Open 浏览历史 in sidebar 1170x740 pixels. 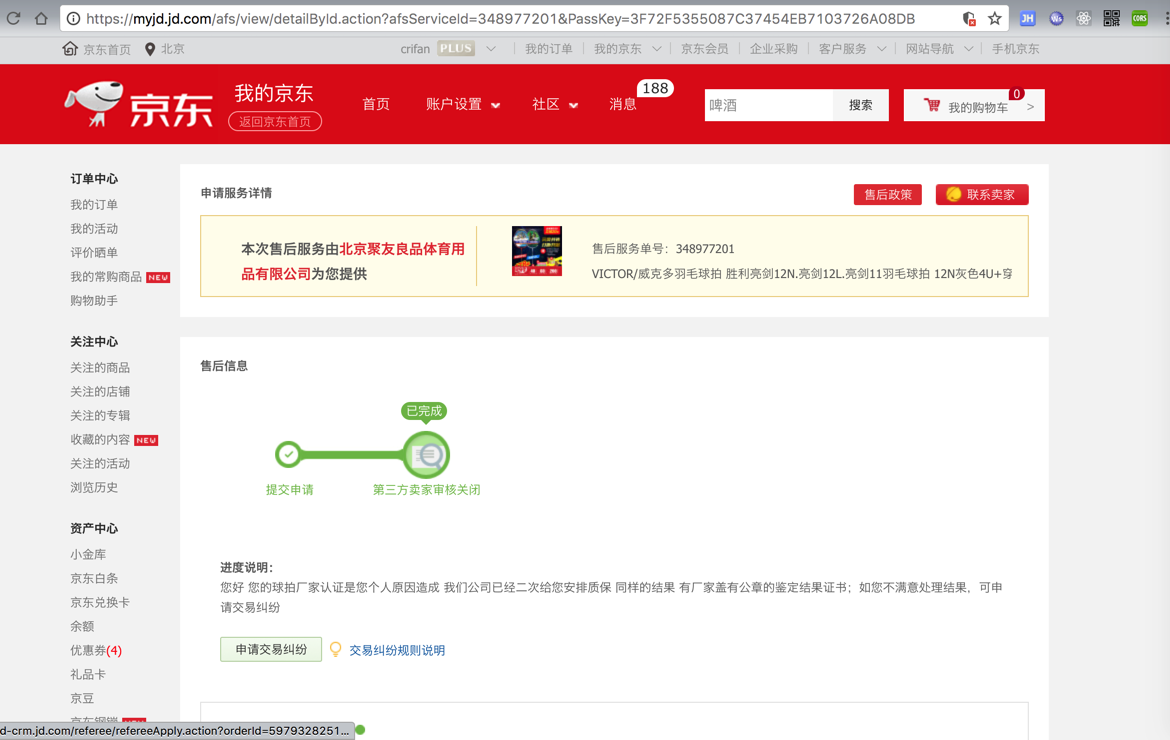[x=94, y=487]
